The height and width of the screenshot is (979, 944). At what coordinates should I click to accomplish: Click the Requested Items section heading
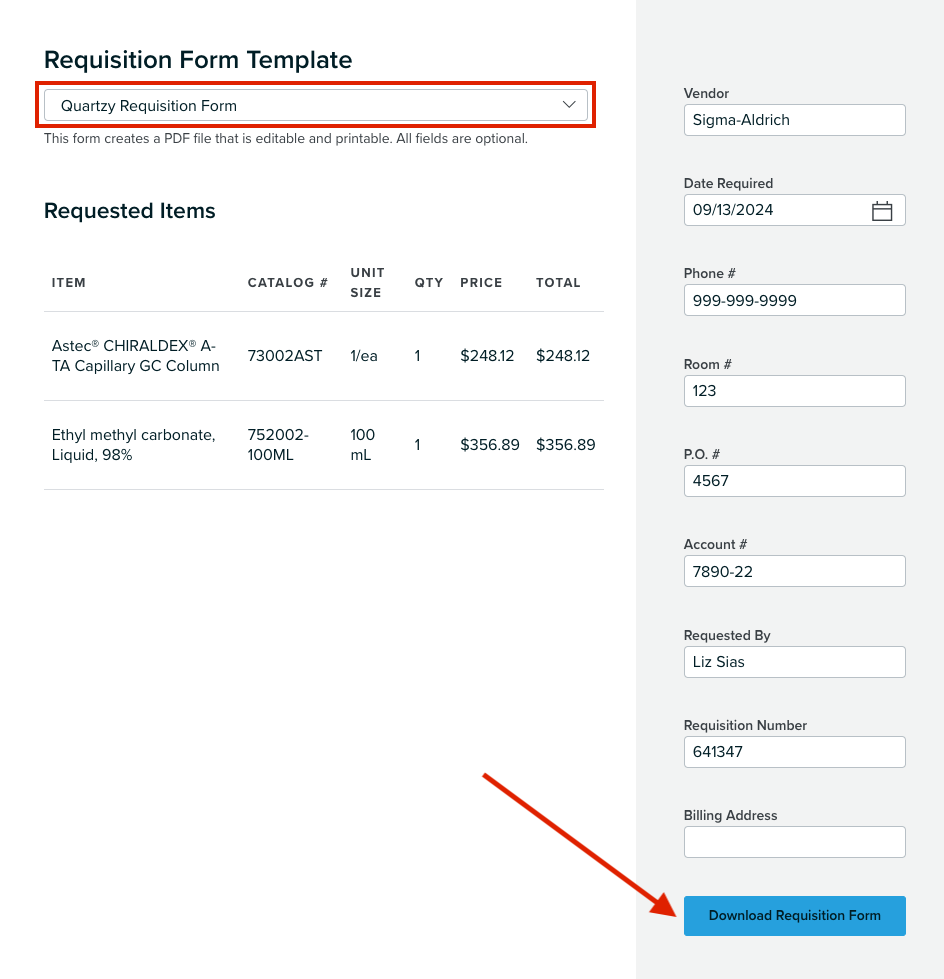[x=129, y=211]
